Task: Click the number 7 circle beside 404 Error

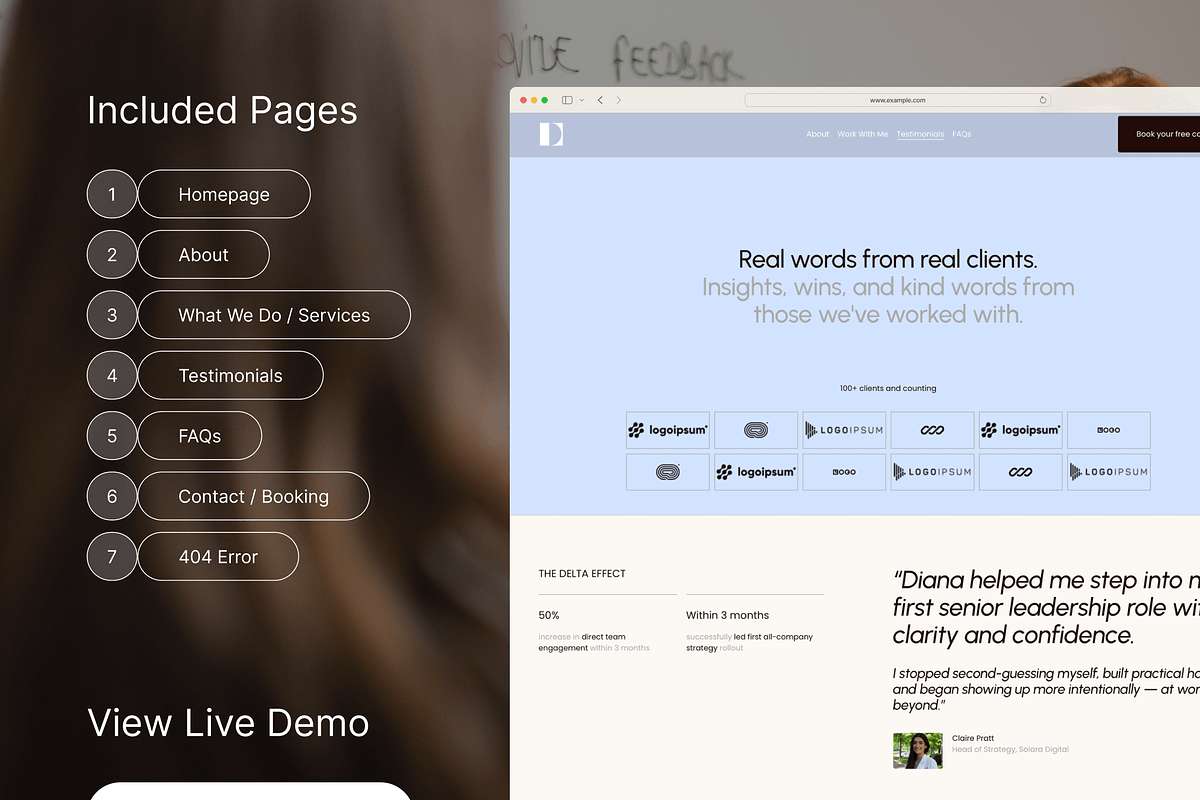Action: [x=112, y=556]
